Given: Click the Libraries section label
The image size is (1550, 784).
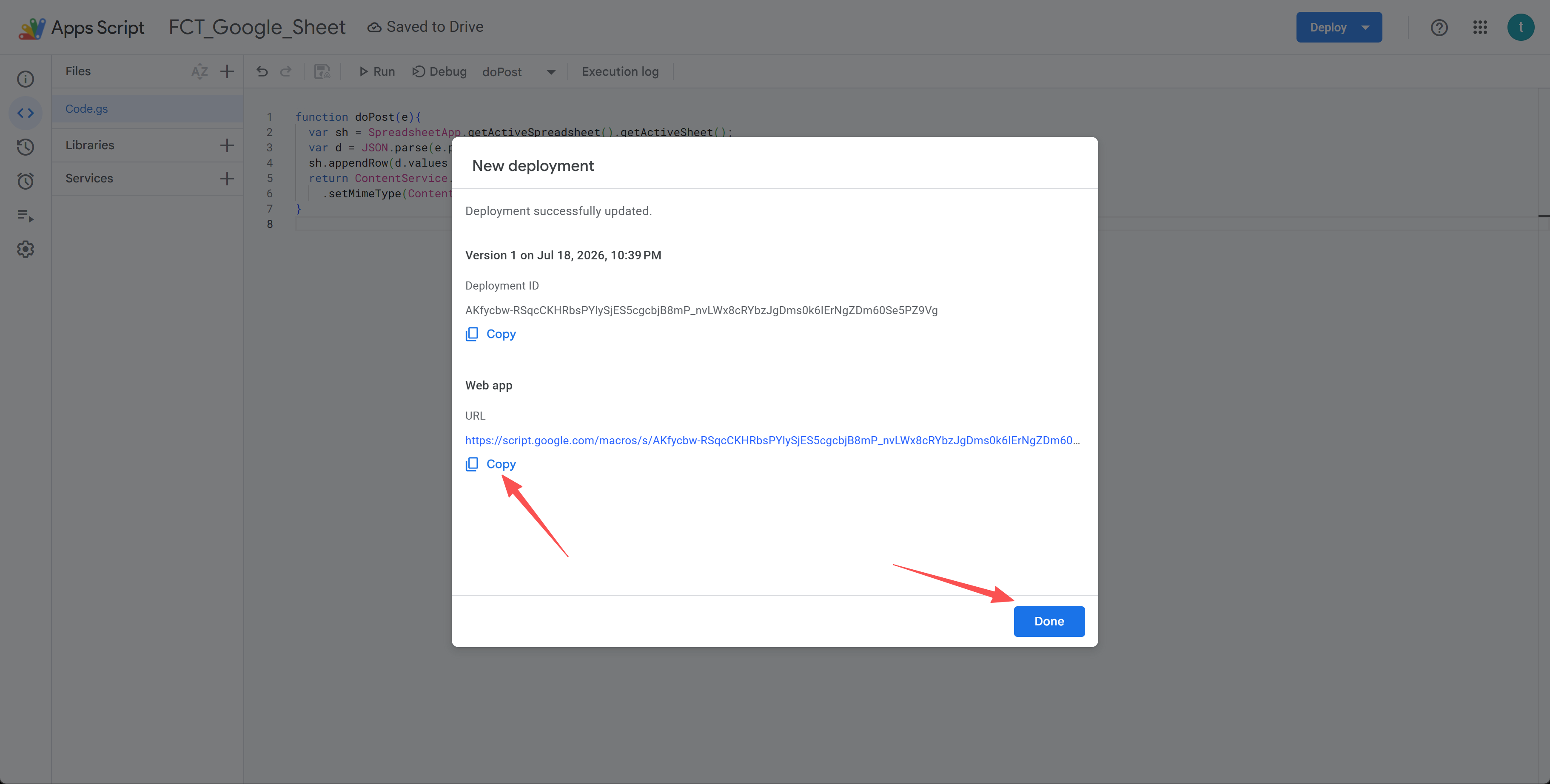Looking at the screenshot, I should 90,145.
